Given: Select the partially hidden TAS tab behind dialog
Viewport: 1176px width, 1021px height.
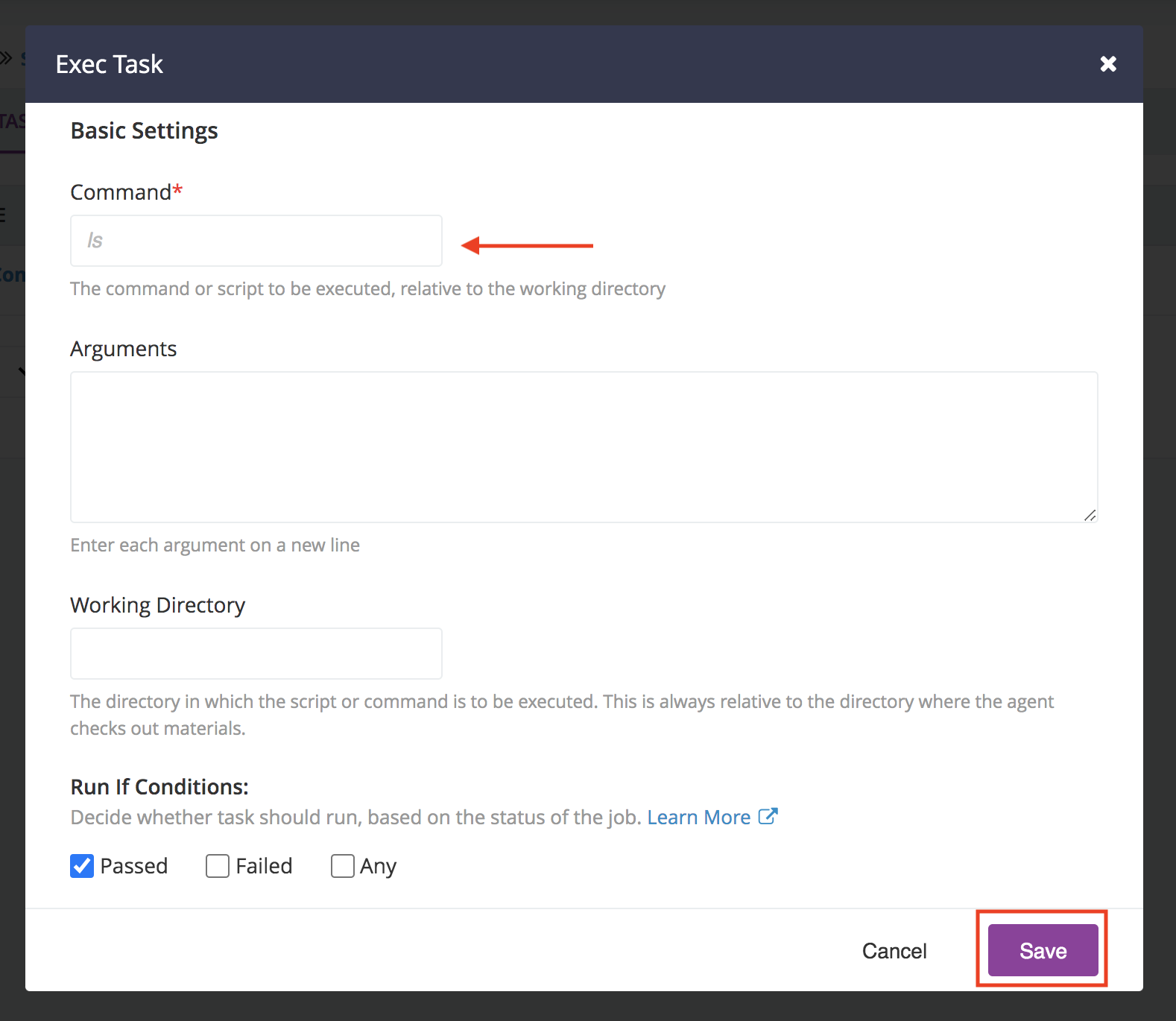Looking at the screenshot, I should 12,121.
